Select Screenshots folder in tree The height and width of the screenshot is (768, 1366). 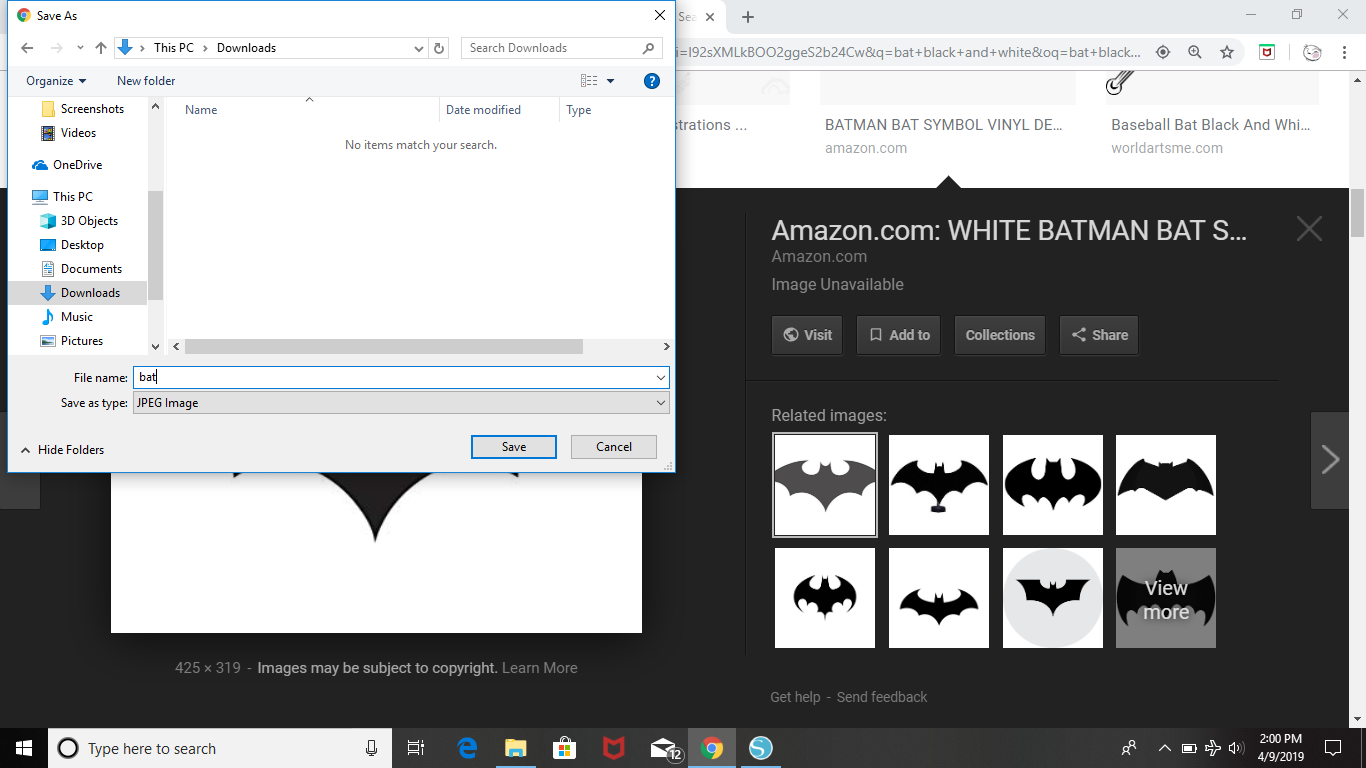pyautogui.click(x=92, y=109)
